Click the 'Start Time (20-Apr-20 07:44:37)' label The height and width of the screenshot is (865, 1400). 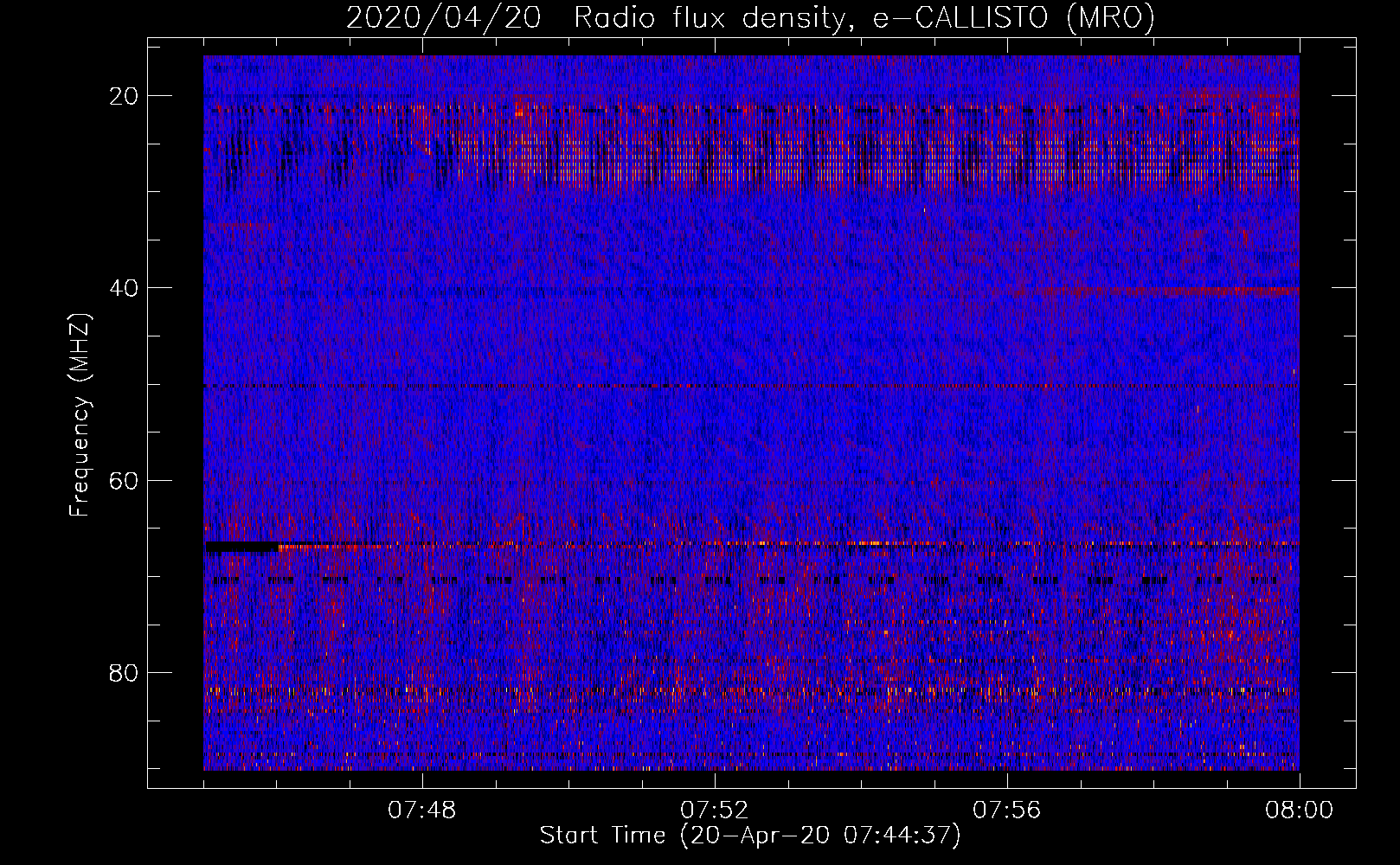750,836
